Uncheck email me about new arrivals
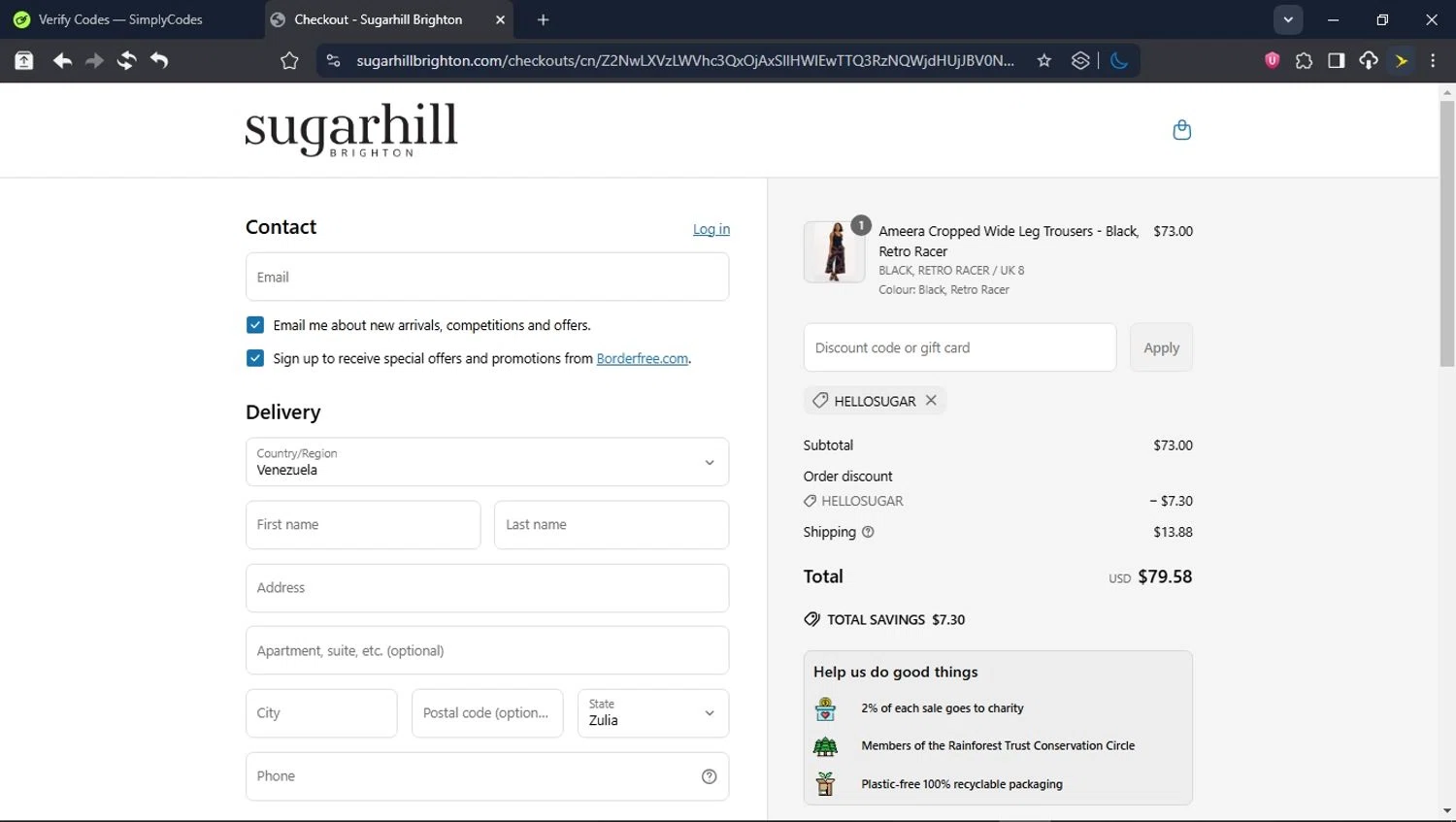 coord(255,325)
